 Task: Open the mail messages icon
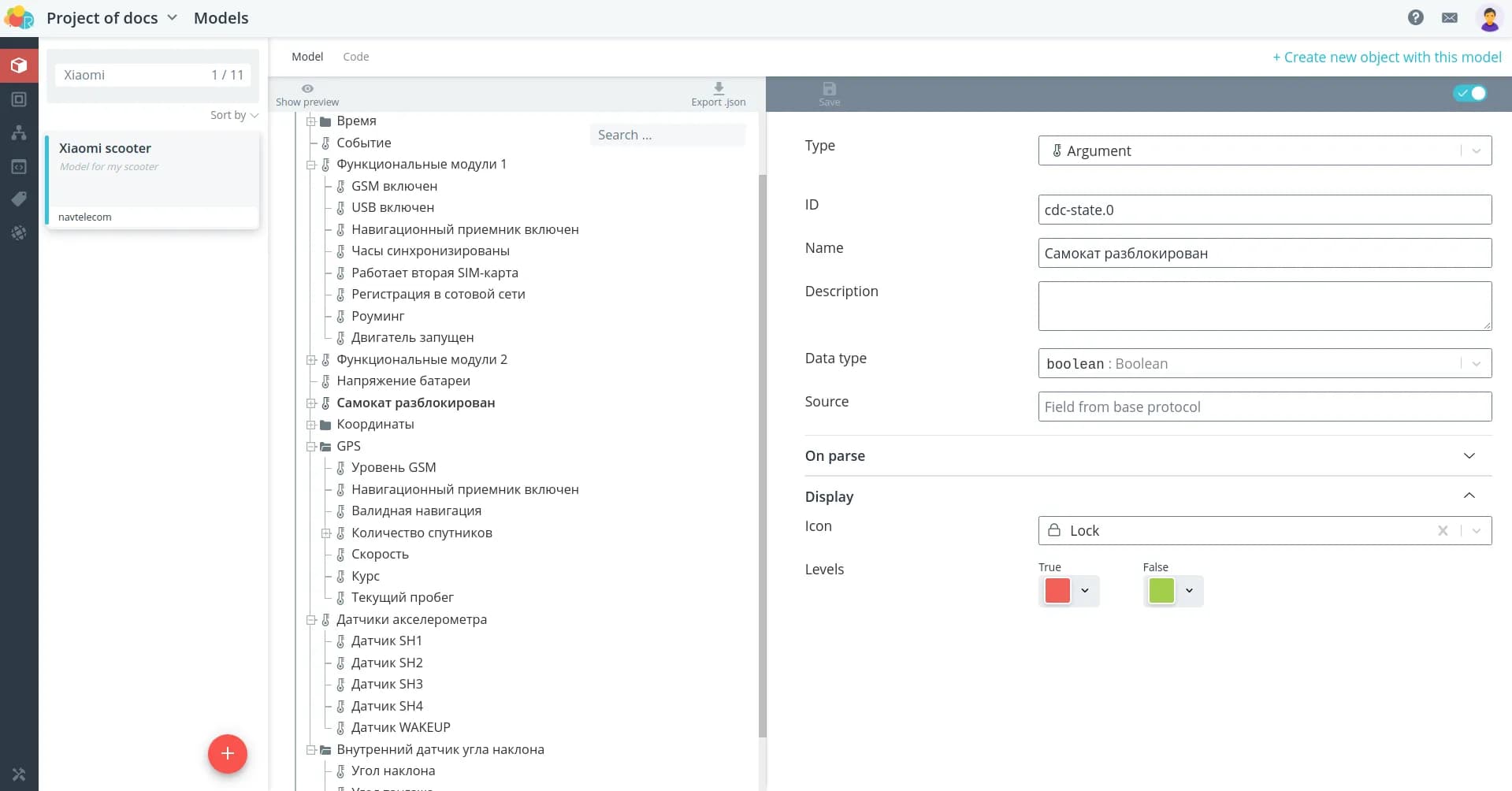(1449, 17)
